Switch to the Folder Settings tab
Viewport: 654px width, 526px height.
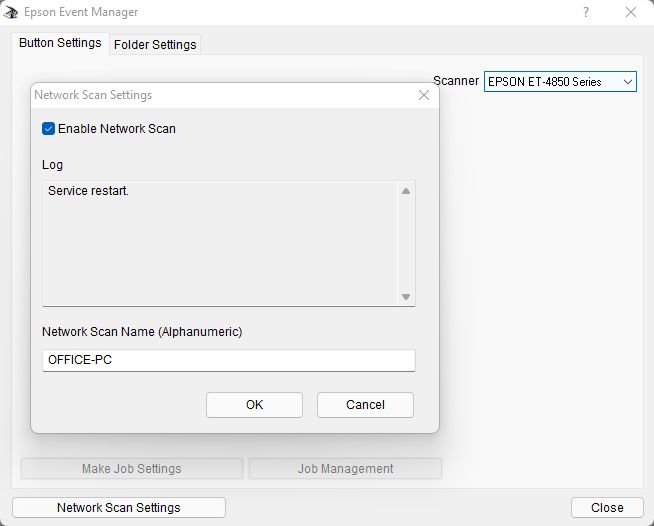coord(155,45)
